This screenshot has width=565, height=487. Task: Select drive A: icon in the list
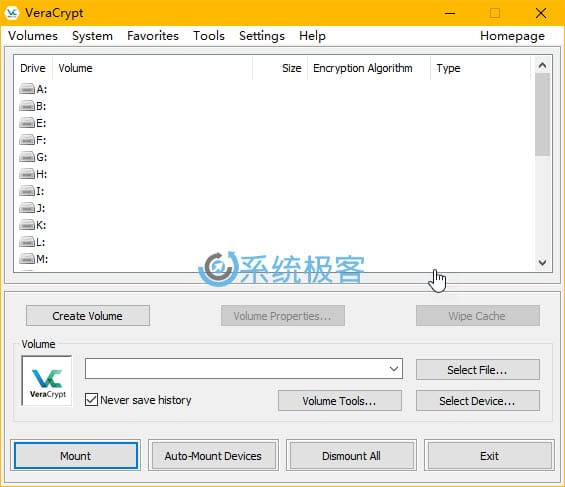27,89
